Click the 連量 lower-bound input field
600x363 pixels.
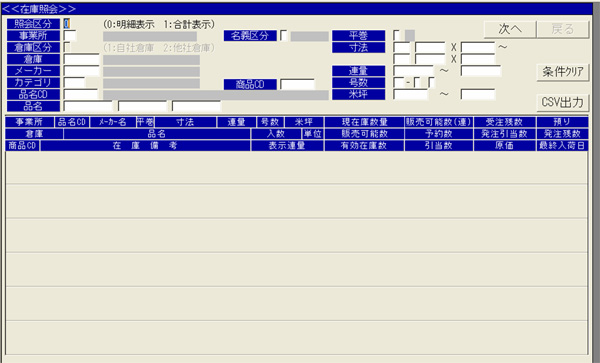coord(413,71)
